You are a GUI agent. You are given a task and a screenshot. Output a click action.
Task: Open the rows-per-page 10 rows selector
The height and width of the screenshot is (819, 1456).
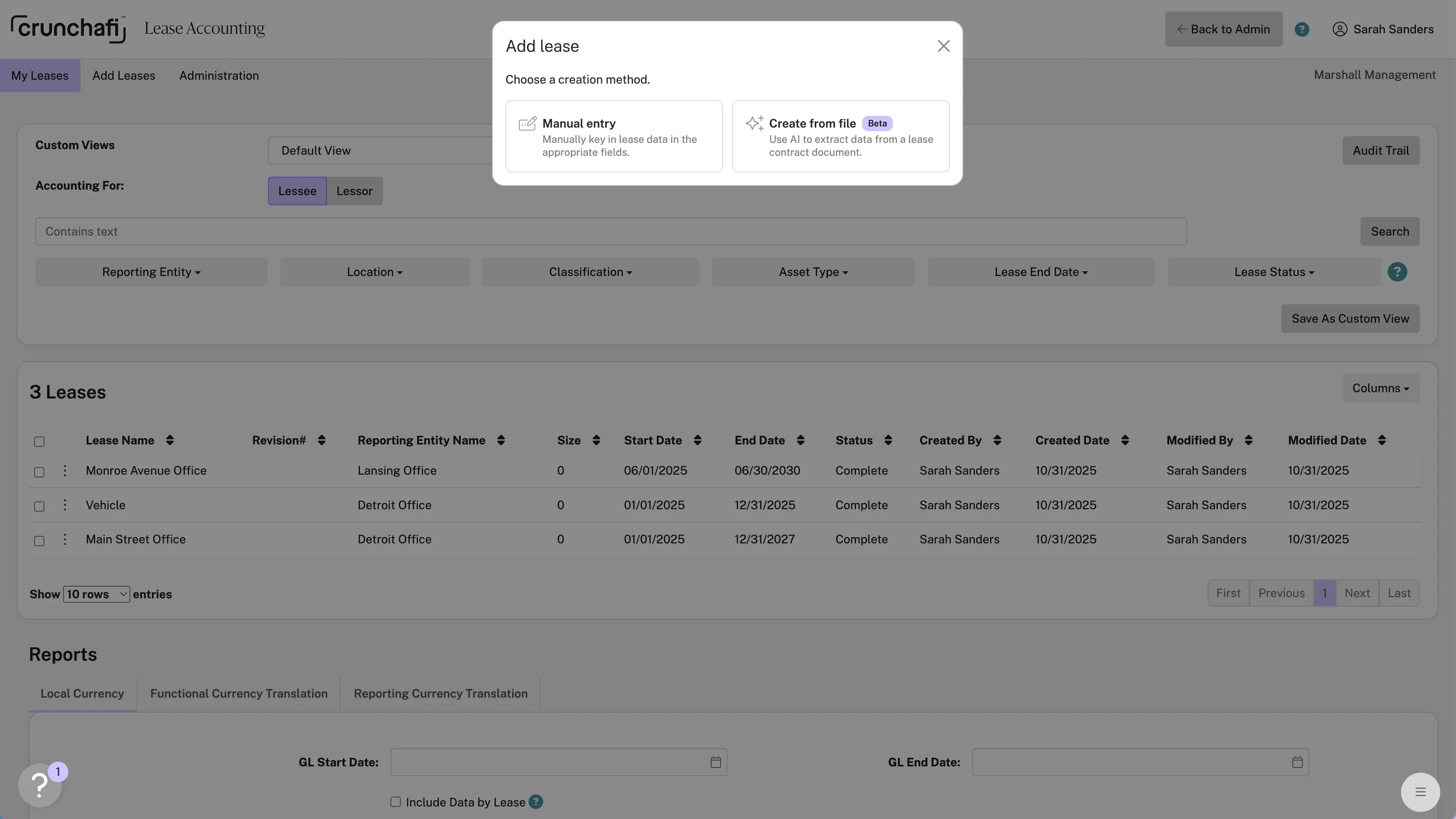point(96,594)
